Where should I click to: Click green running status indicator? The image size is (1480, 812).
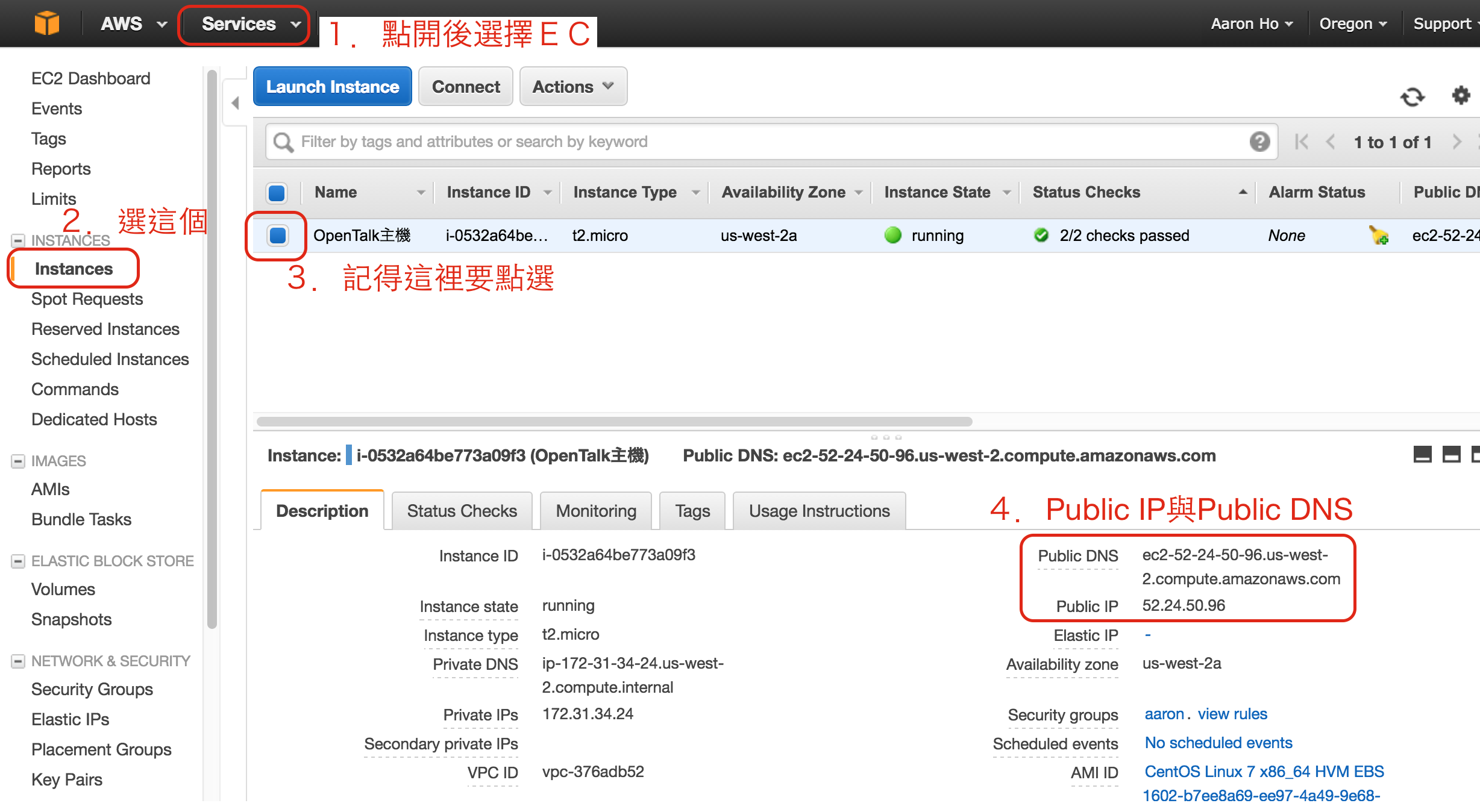892,235
